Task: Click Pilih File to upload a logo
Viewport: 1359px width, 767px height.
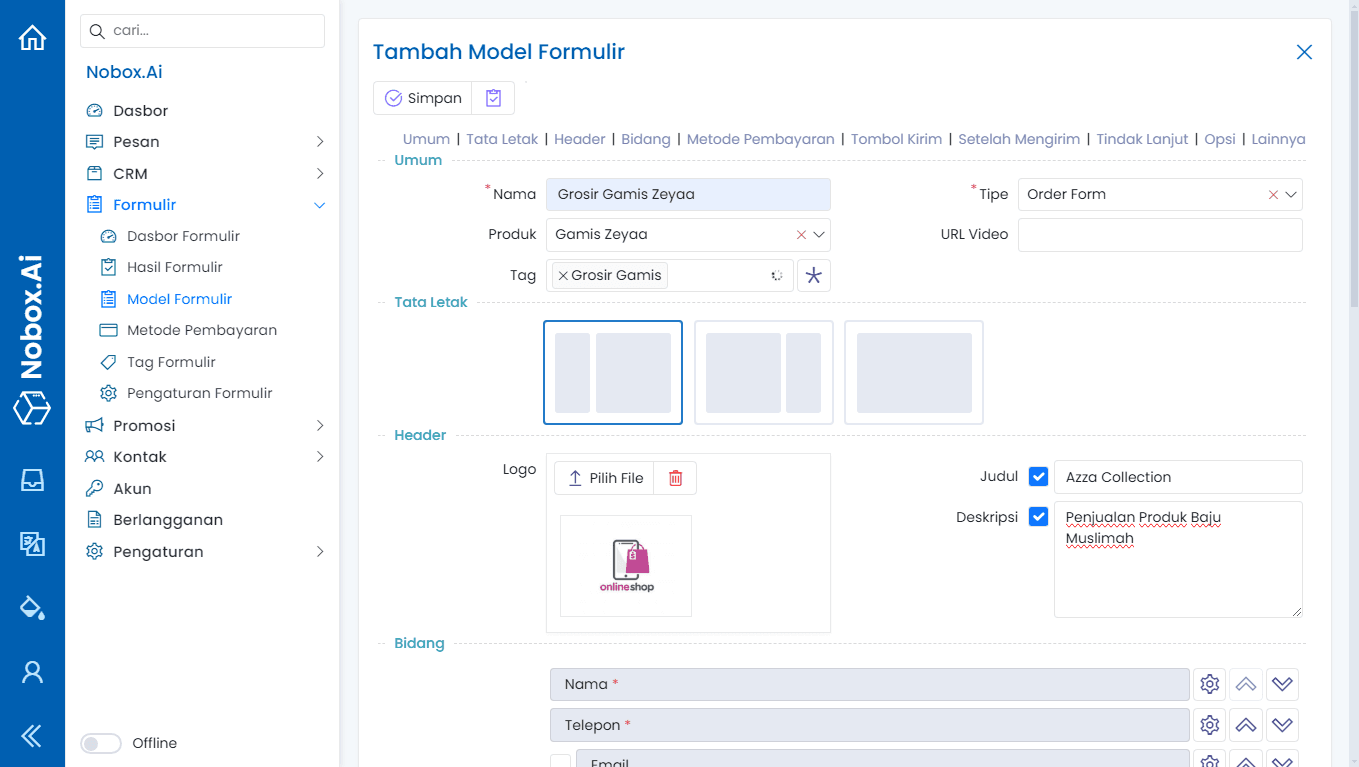Action: point(604,477)
